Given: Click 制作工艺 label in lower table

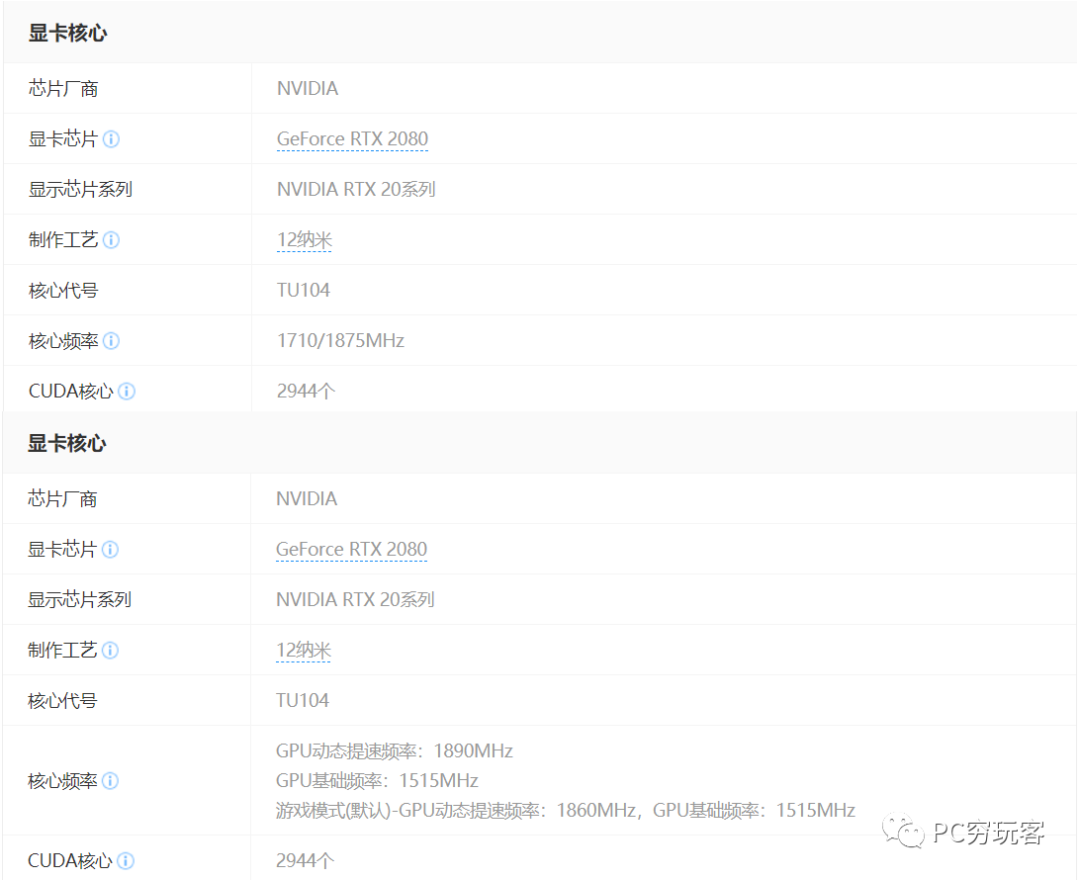Looking at the screenshot, I should 63,650.
